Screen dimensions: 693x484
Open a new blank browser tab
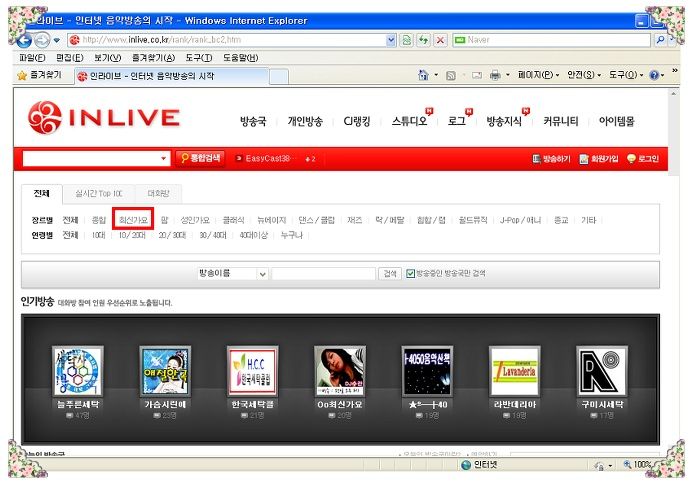click(279, 76)
